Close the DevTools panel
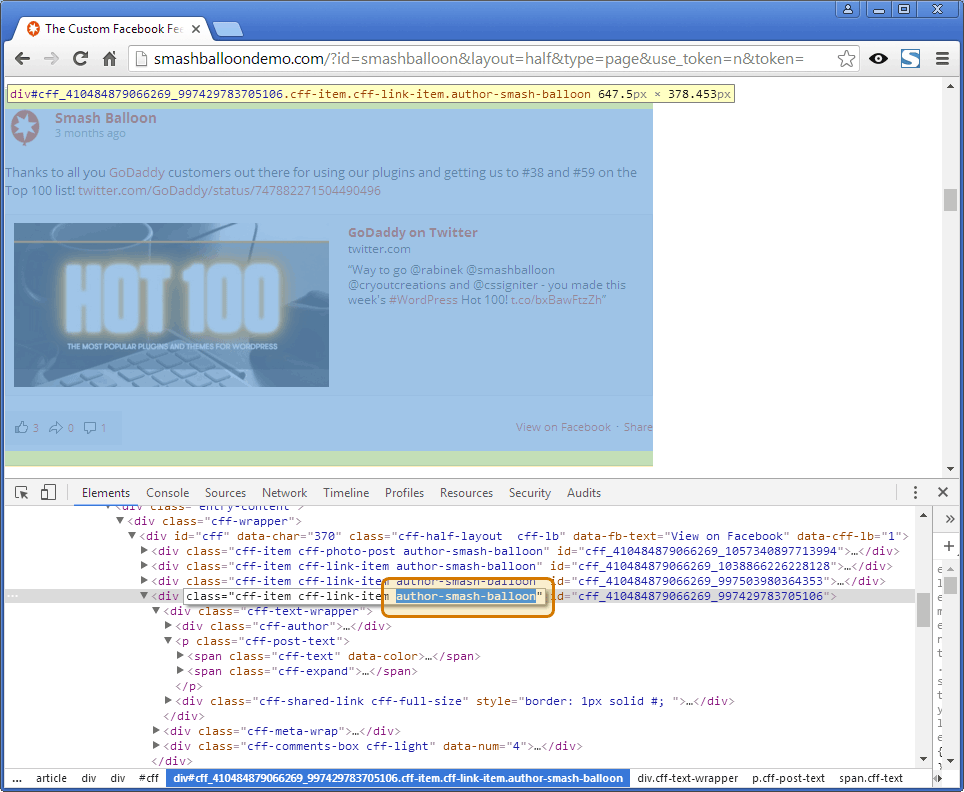The width and height of the screenshot is (964, 792). point(942,492)
